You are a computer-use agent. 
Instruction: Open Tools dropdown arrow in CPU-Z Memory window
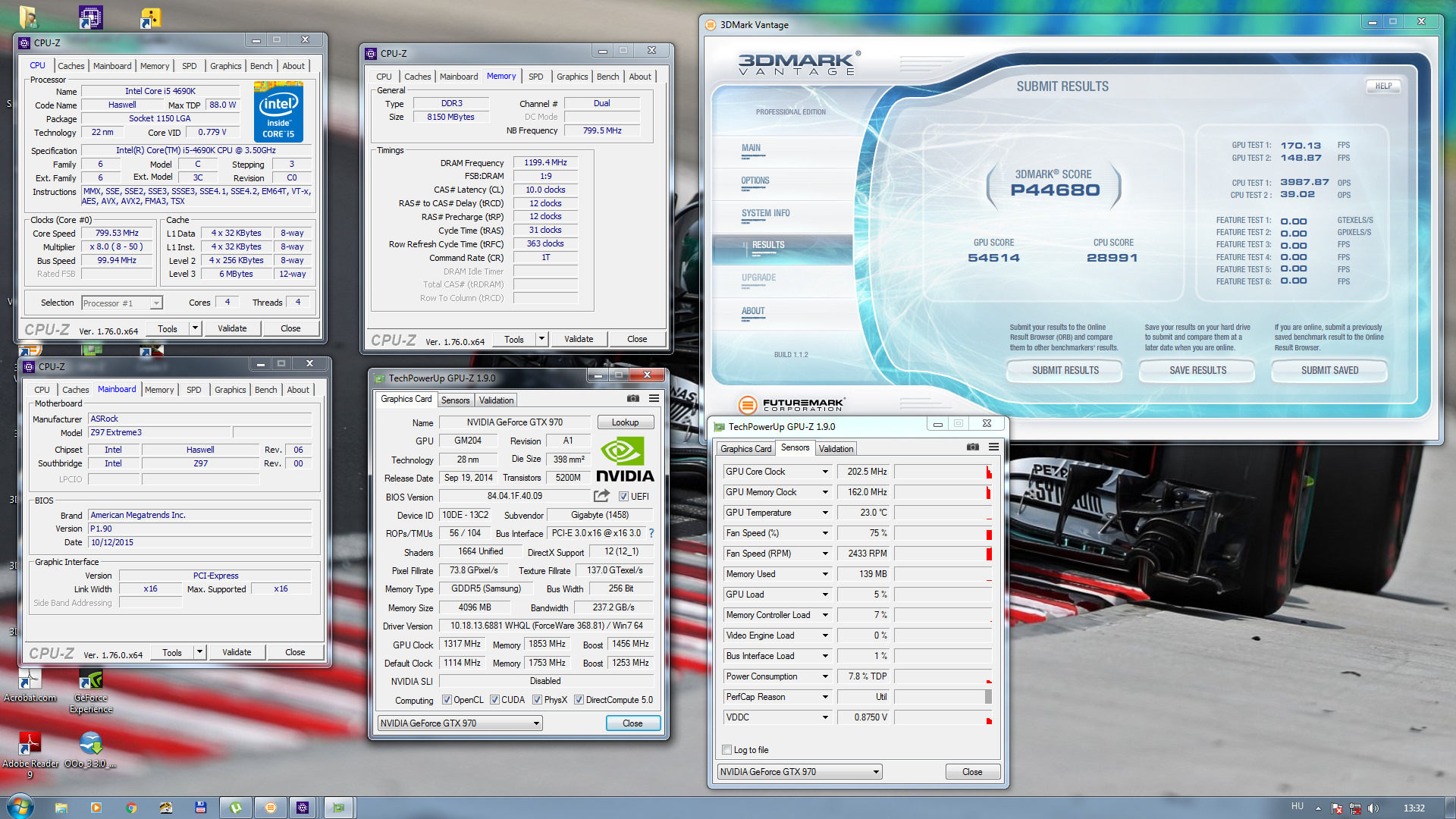pyautogui.click(x=541, y=339)
